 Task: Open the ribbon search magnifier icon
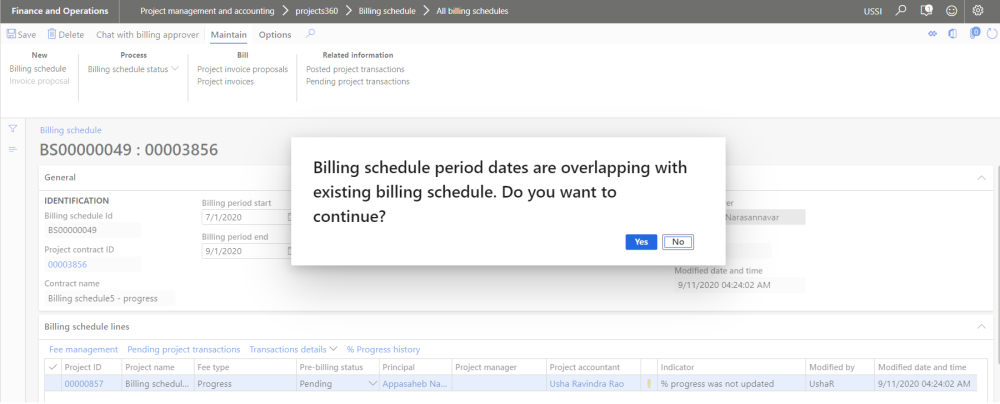[x=310, y=34]
